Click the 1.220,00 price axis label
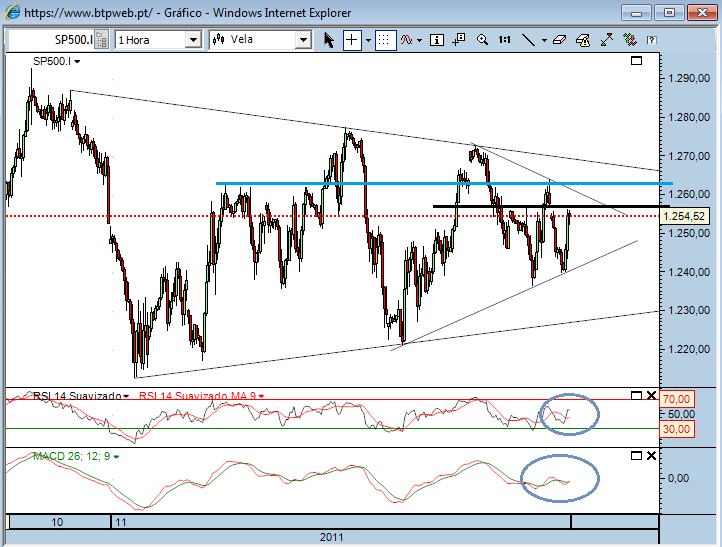Image resolution: width=722 pixels, height=547 pixels. [689, 349]
